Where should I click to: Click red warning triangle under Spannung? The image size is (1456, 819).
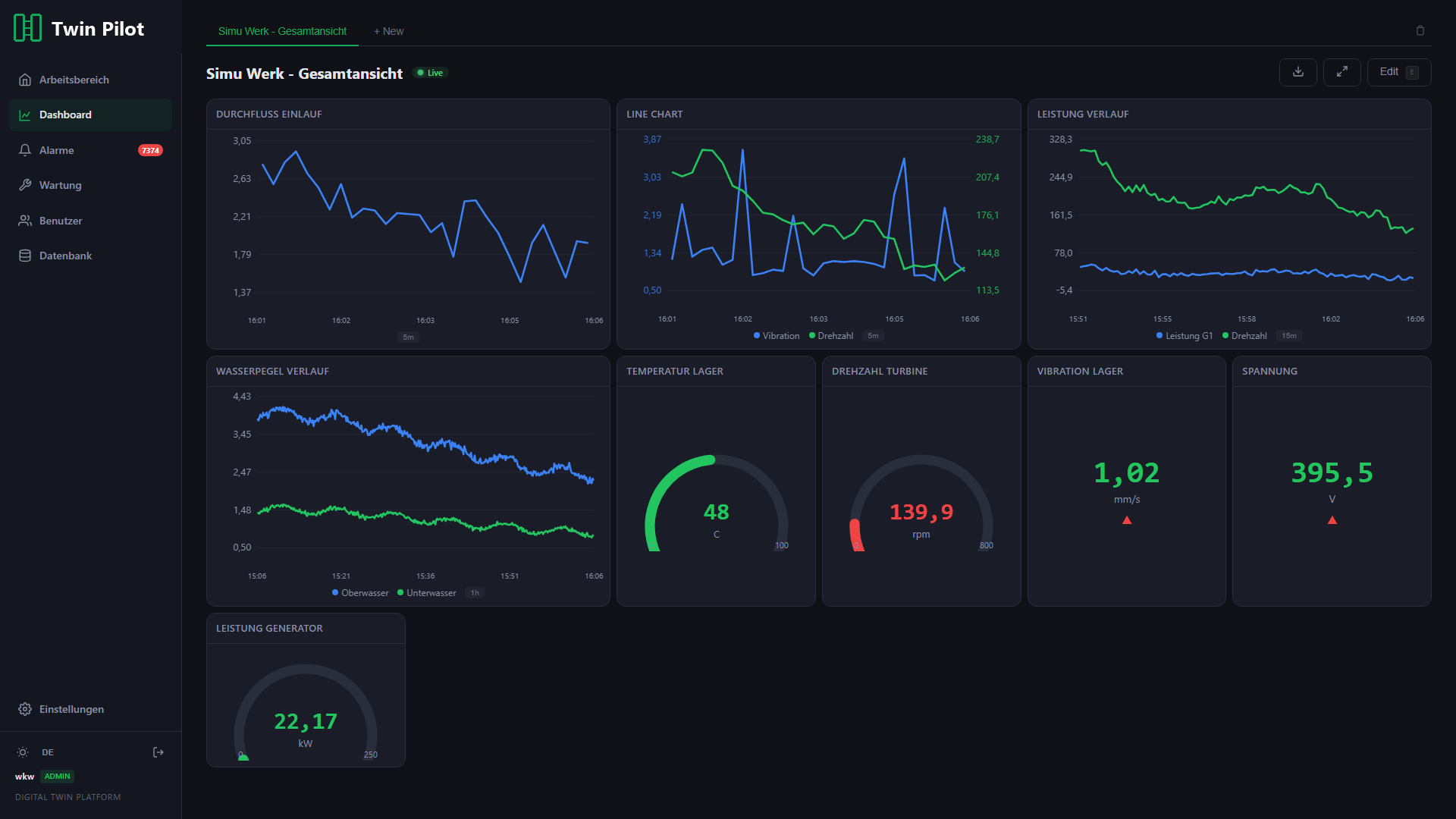1332,520
